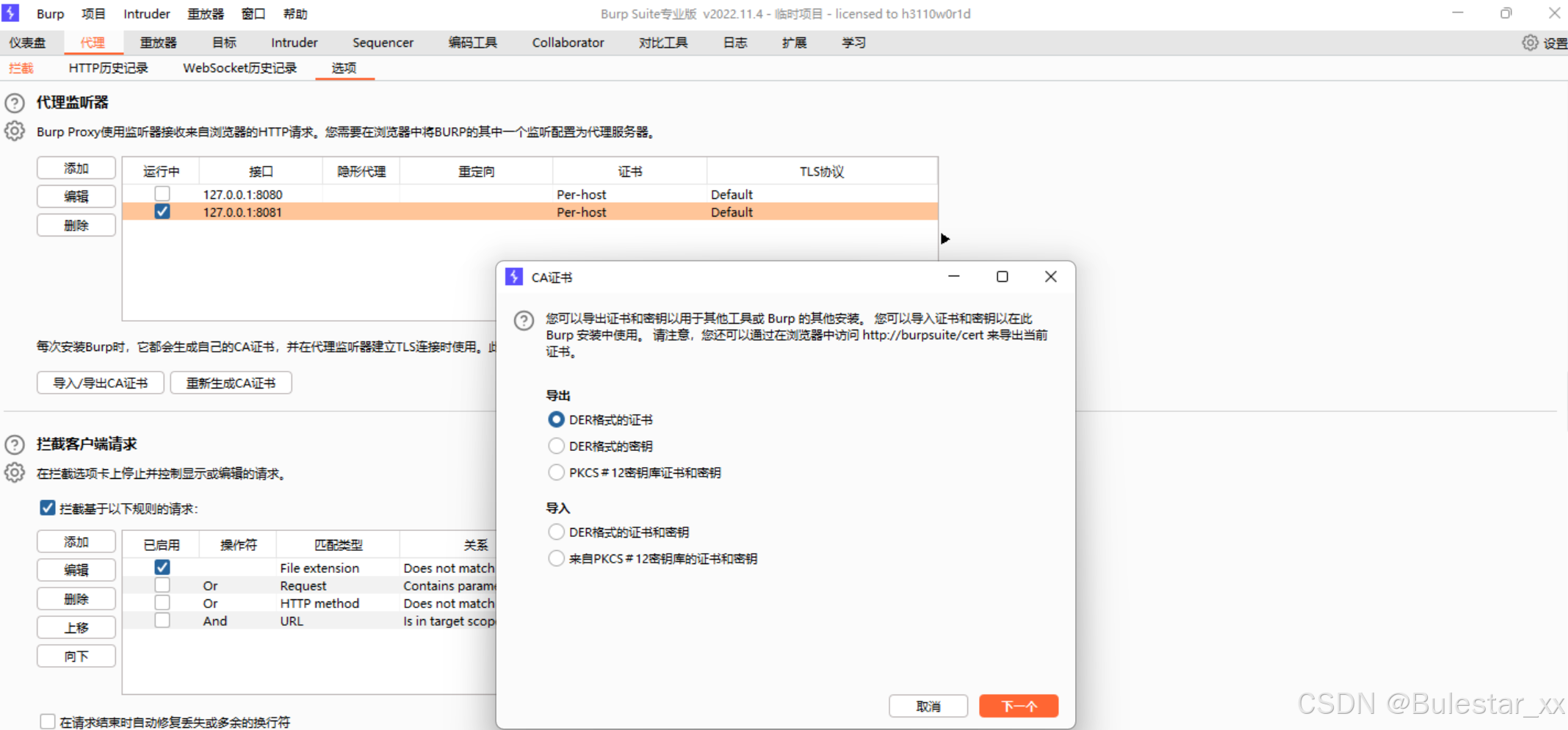This screenshot has width=1568, height=730.
Task: Open the Intruder menu in the menu bar
Action: click(x=146, y=14)
